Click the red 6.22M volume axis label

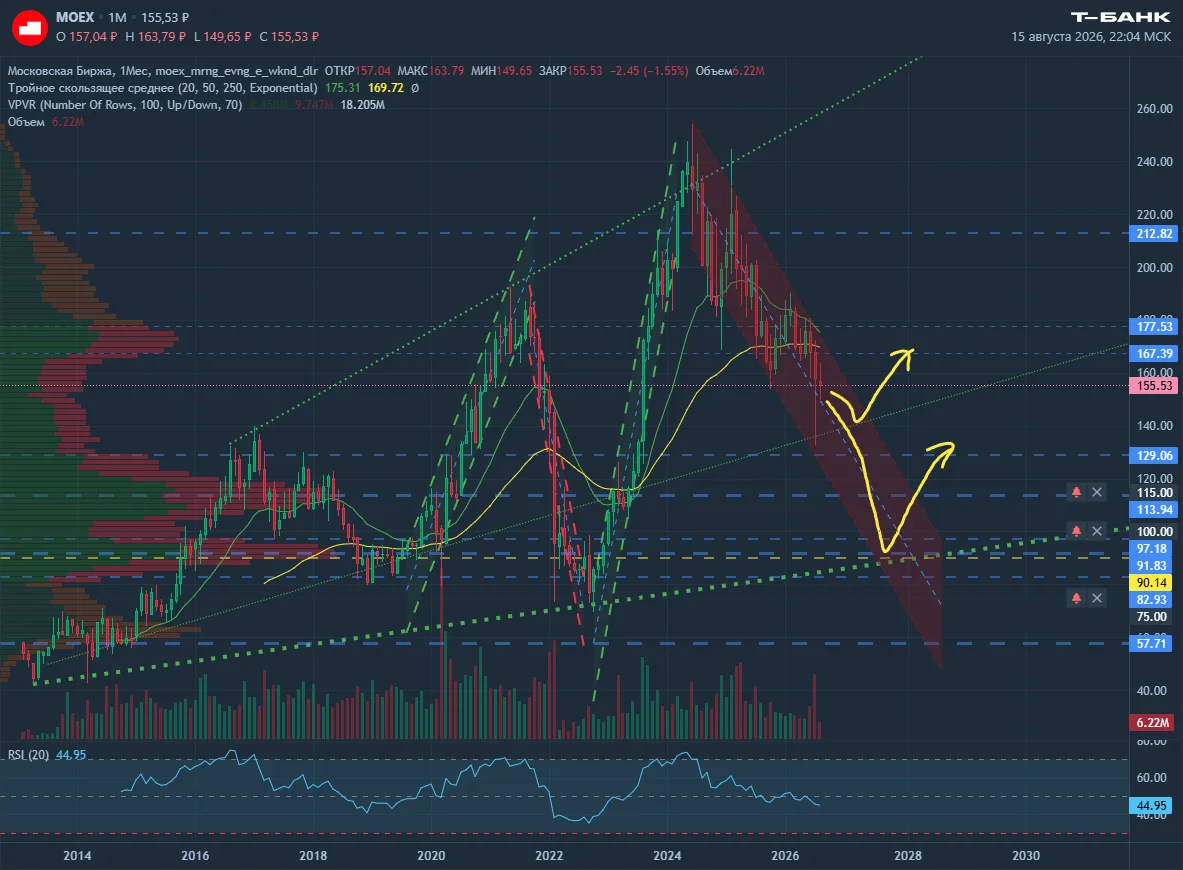pyautogui.click(x=1152, y=722)
